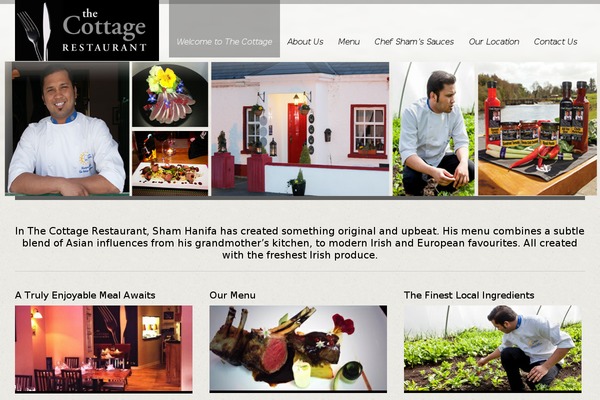Select the Contact Us link
The width and height of the screenshot is (600, 400).
(x=555, y=41)
